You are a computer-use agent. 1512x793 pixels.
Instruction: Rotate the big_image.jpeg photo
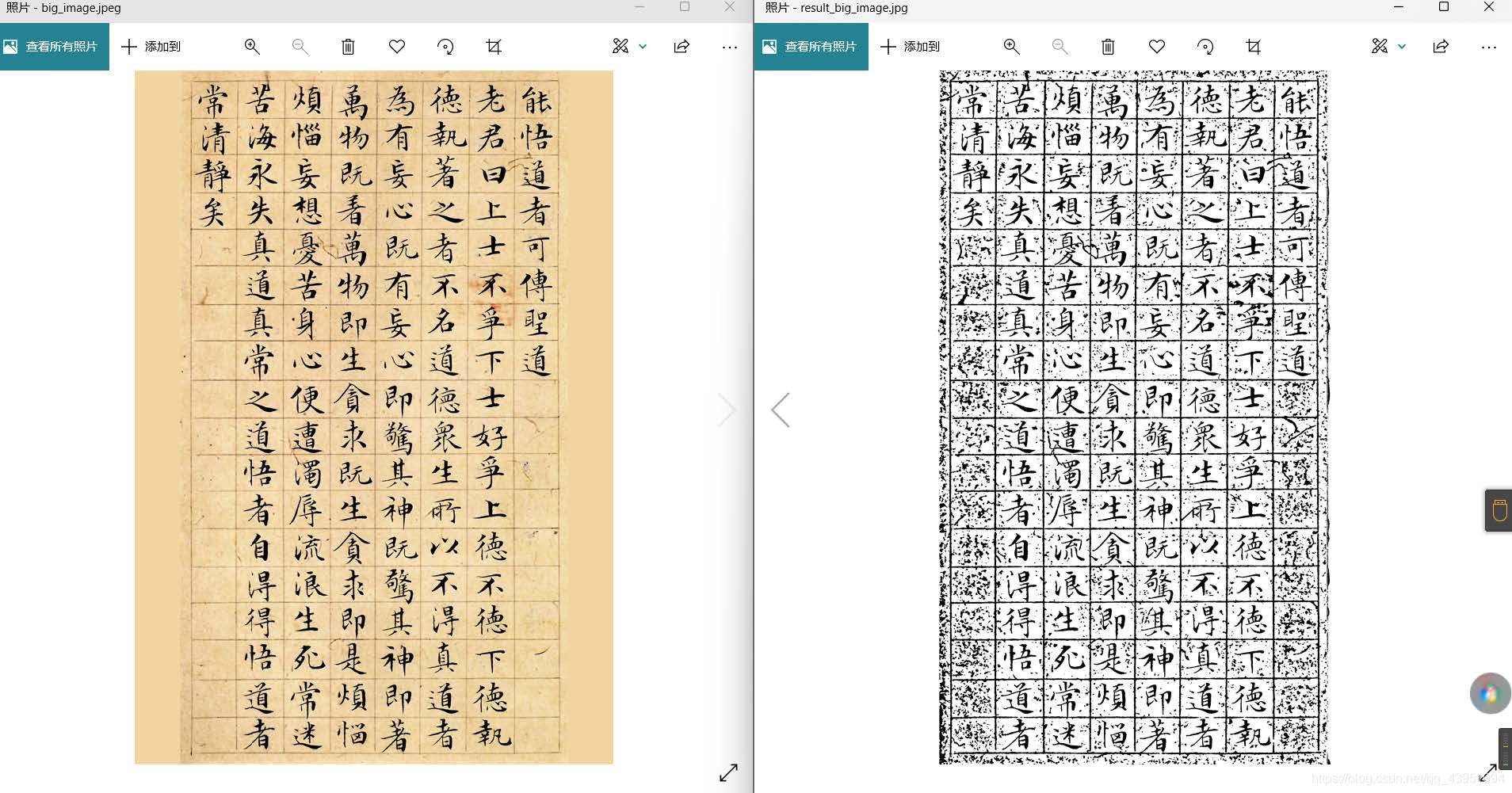coord(445,47)
